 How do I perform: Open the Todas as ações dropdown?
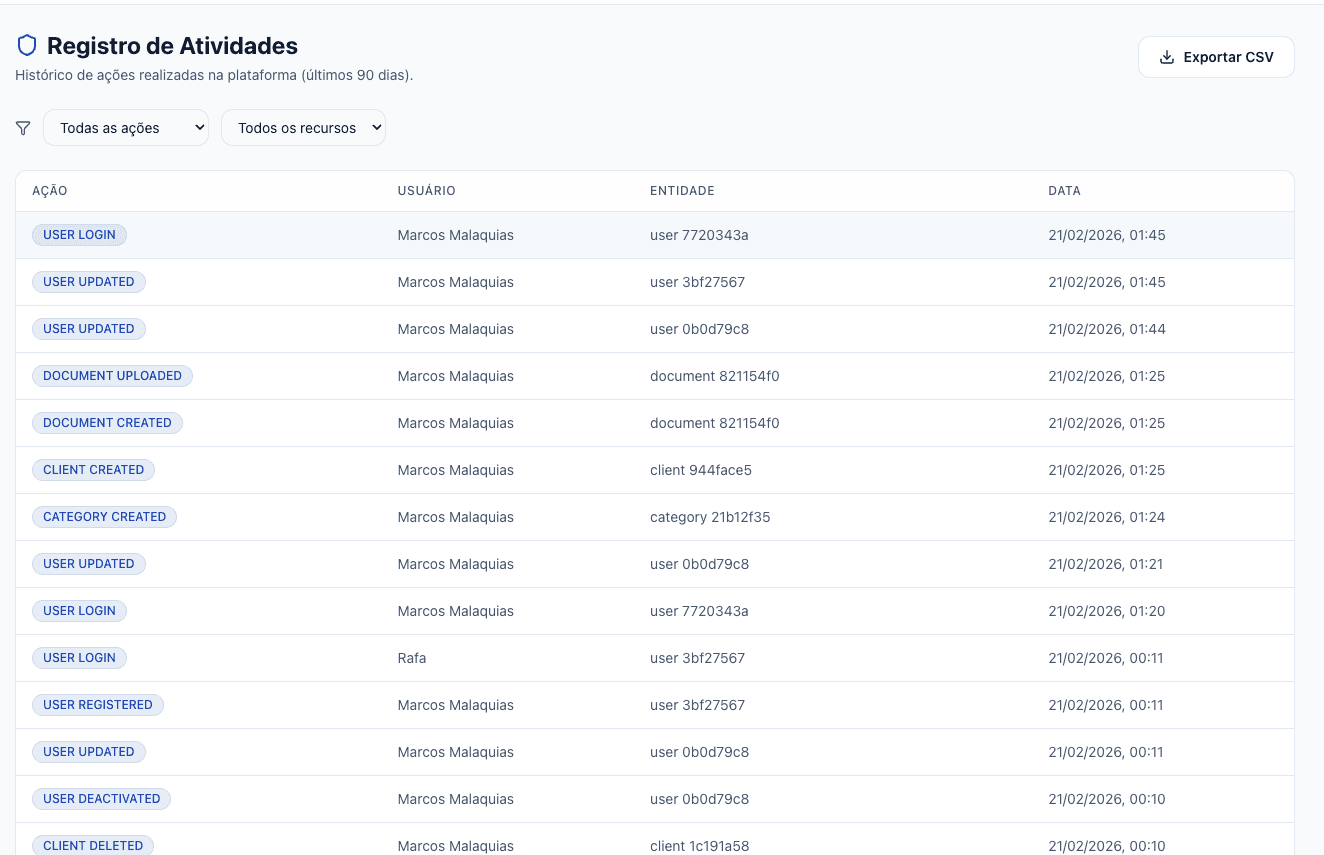126,128
